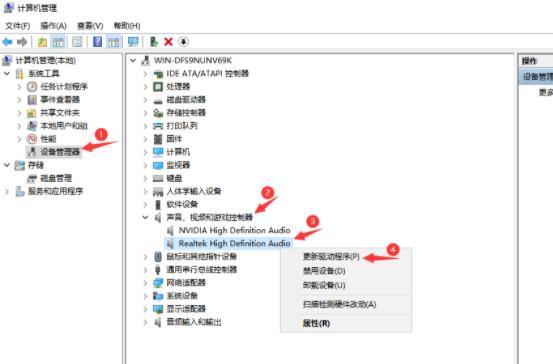Open the 查看(V) menu
The image size is (553, 364).
pyautogui.click(x=90, y=26)
